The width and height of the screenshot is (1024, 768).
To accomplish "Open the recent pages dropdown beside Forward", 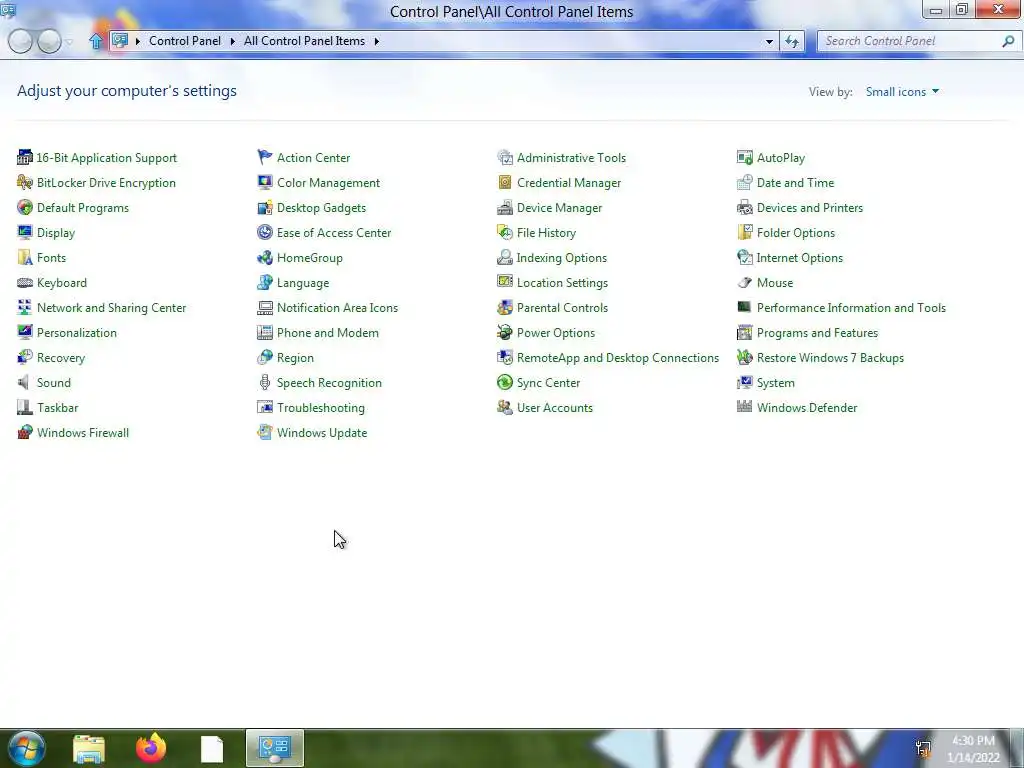I will pos(69,42).
